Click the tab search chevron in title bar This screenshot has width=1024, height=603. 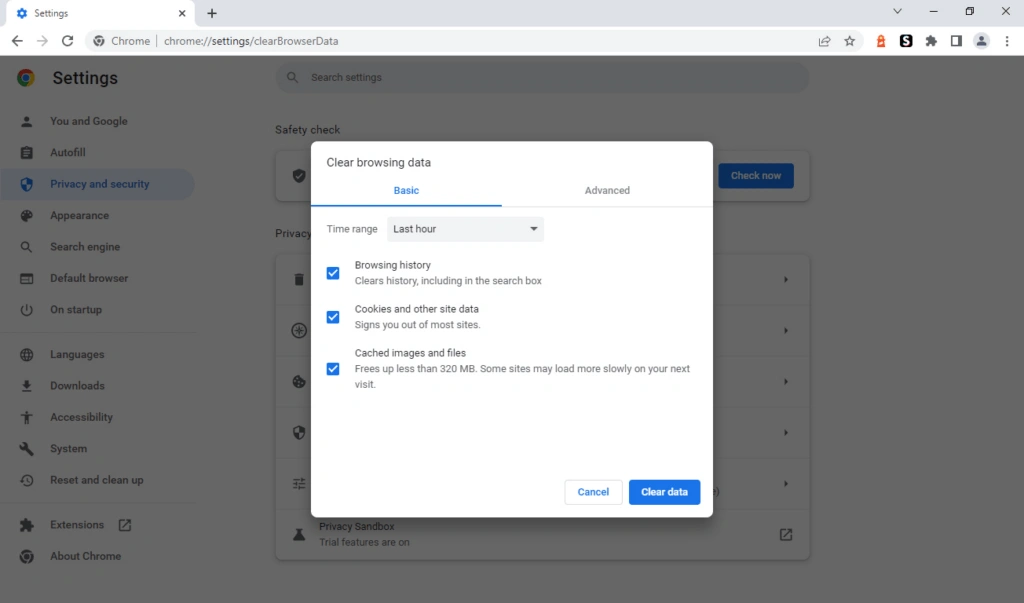[x=897, y=12]
